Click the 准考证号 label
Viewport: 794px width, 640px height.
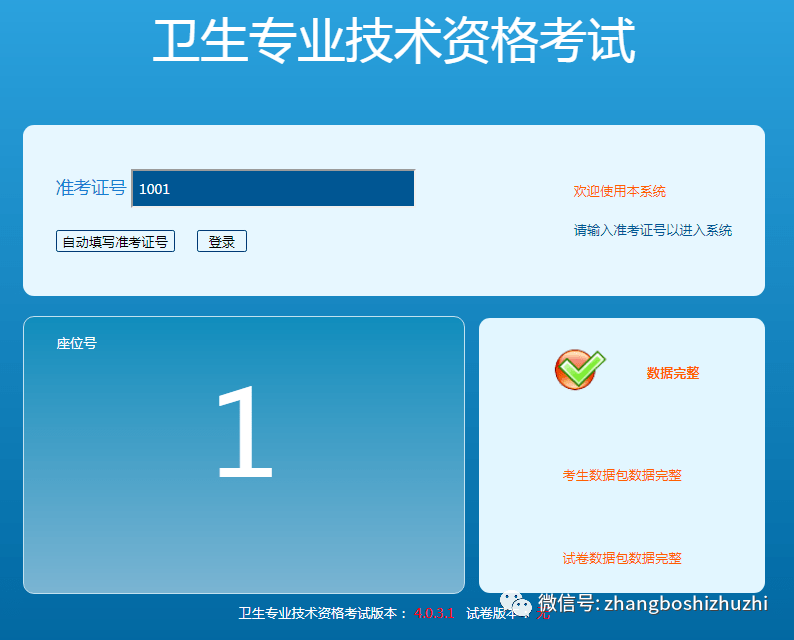tap(91, 188)
